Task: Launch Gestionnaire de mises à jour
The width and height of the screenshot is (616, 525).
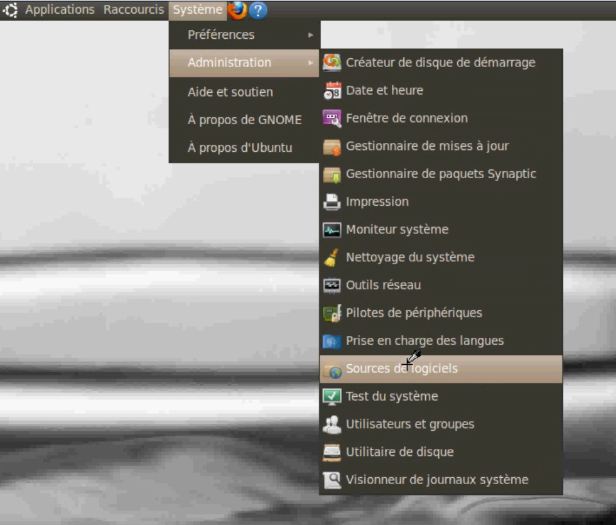Action: (x=441, y=146)
